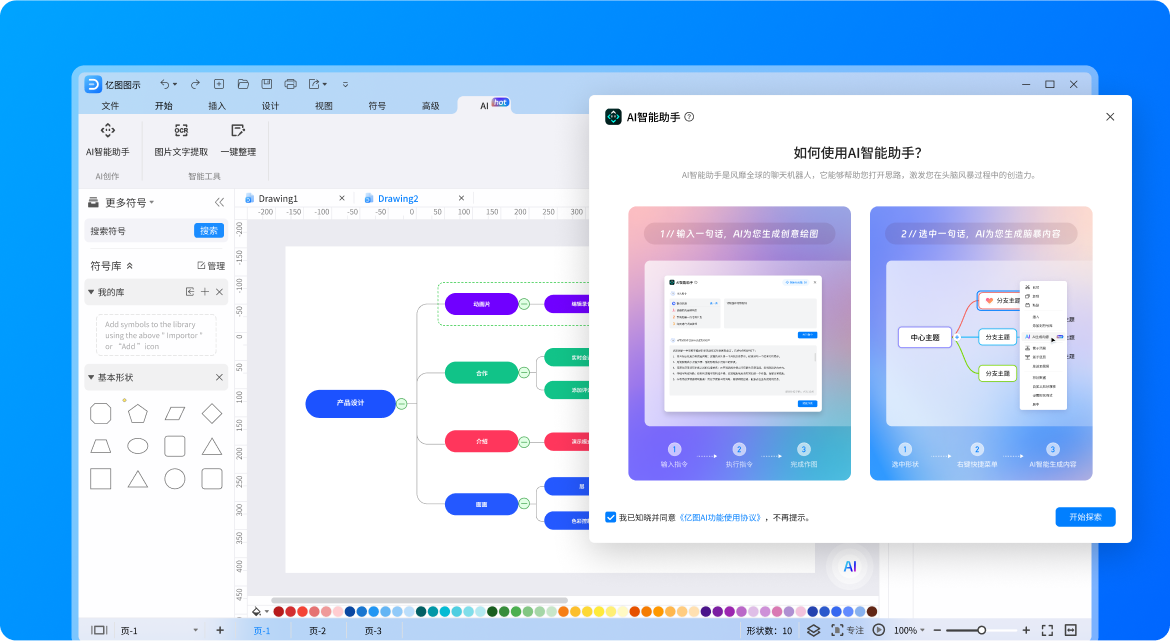
Task: Click the Undo icon
Action: [163, 84]
